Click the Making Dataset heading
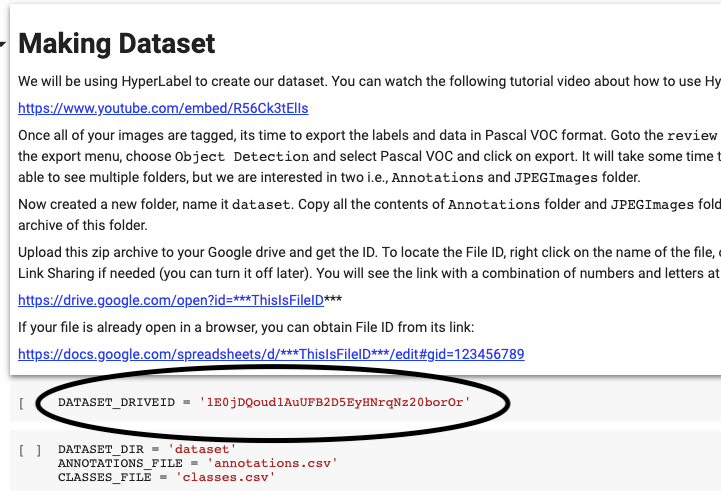 (117, 44)
